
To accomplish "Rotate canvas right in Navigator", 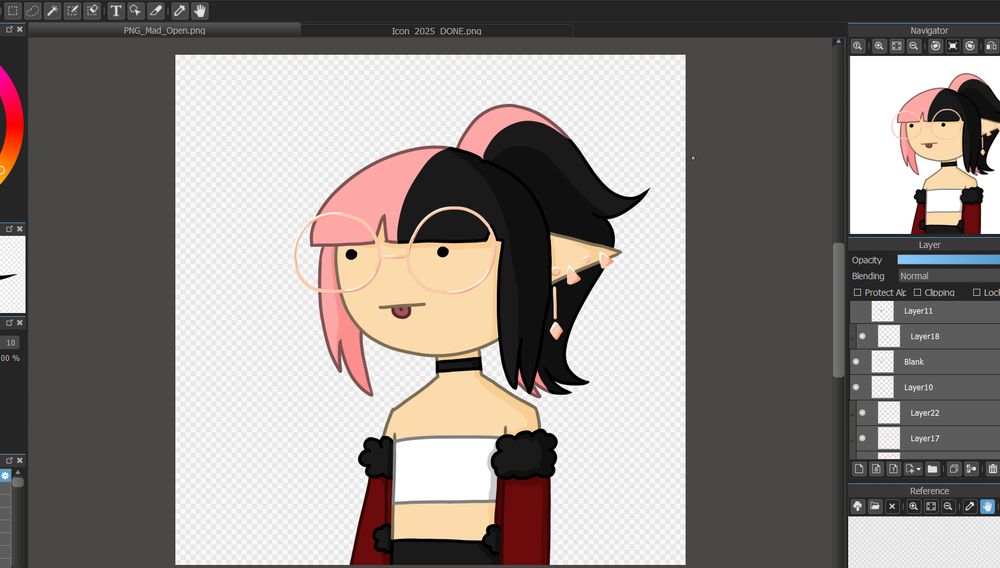I will click(970, 46).
